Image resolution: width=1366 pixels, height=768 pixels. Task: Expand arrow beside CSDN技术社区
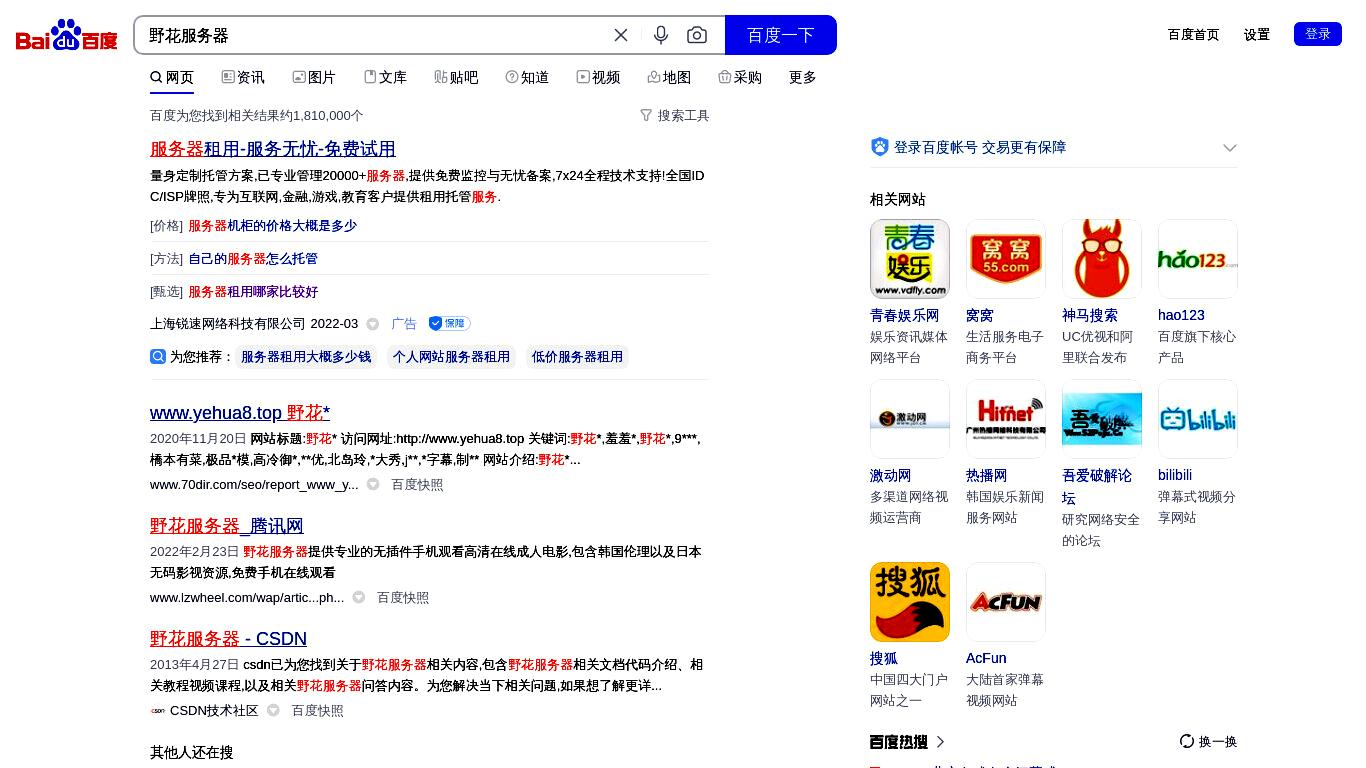click(273, 711)
